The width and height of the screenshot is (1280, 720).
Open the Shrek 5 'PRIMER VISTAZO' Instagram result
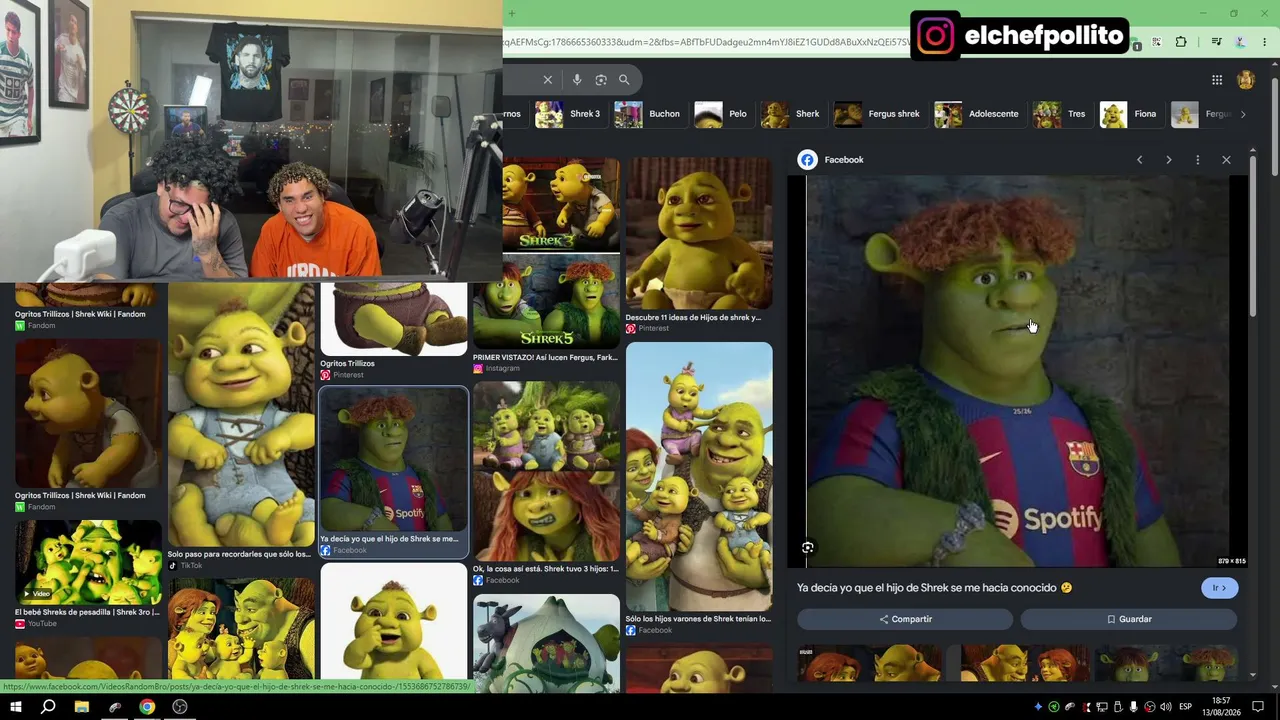click(546, 301)
